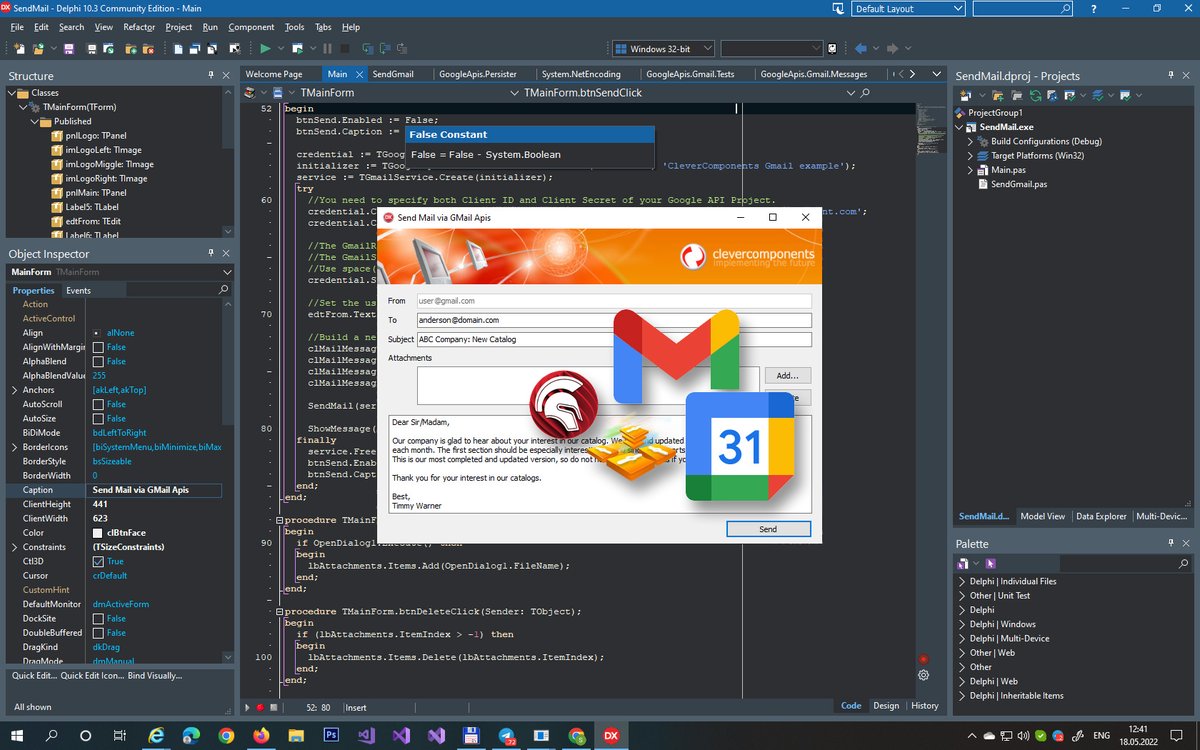Click the Back navigation arrow in toolbar

pyautogui.click(x=861, y=48)
